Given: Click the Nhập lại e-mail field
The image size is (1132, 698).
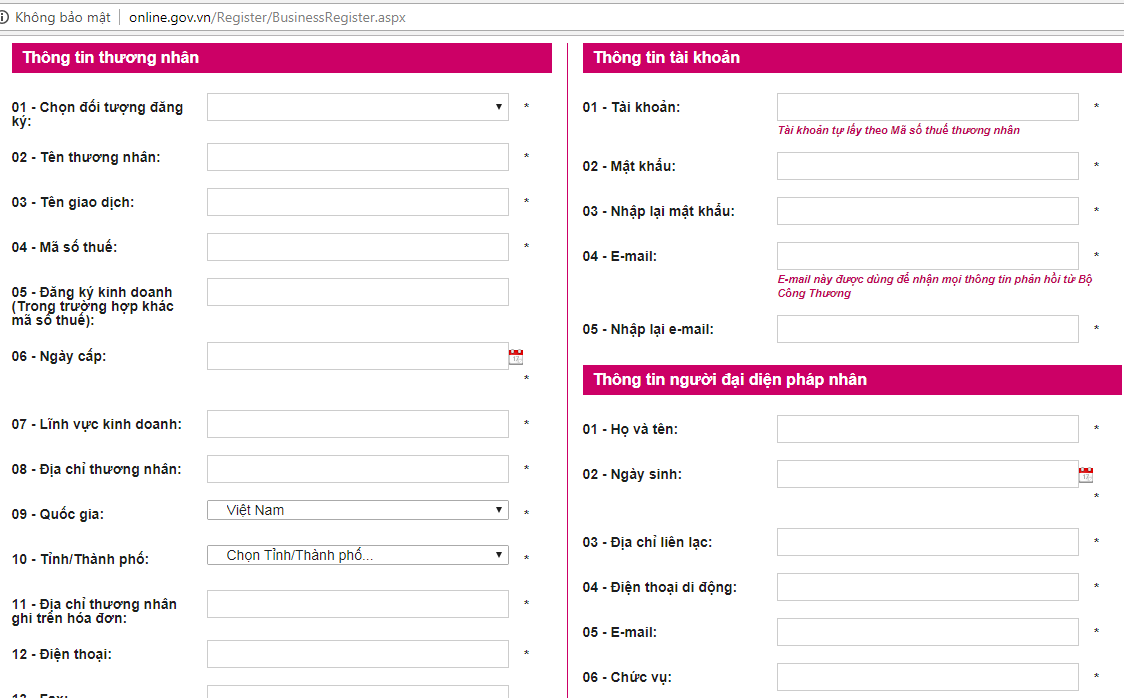Looking at the screenshot, I should coord(927,329).
